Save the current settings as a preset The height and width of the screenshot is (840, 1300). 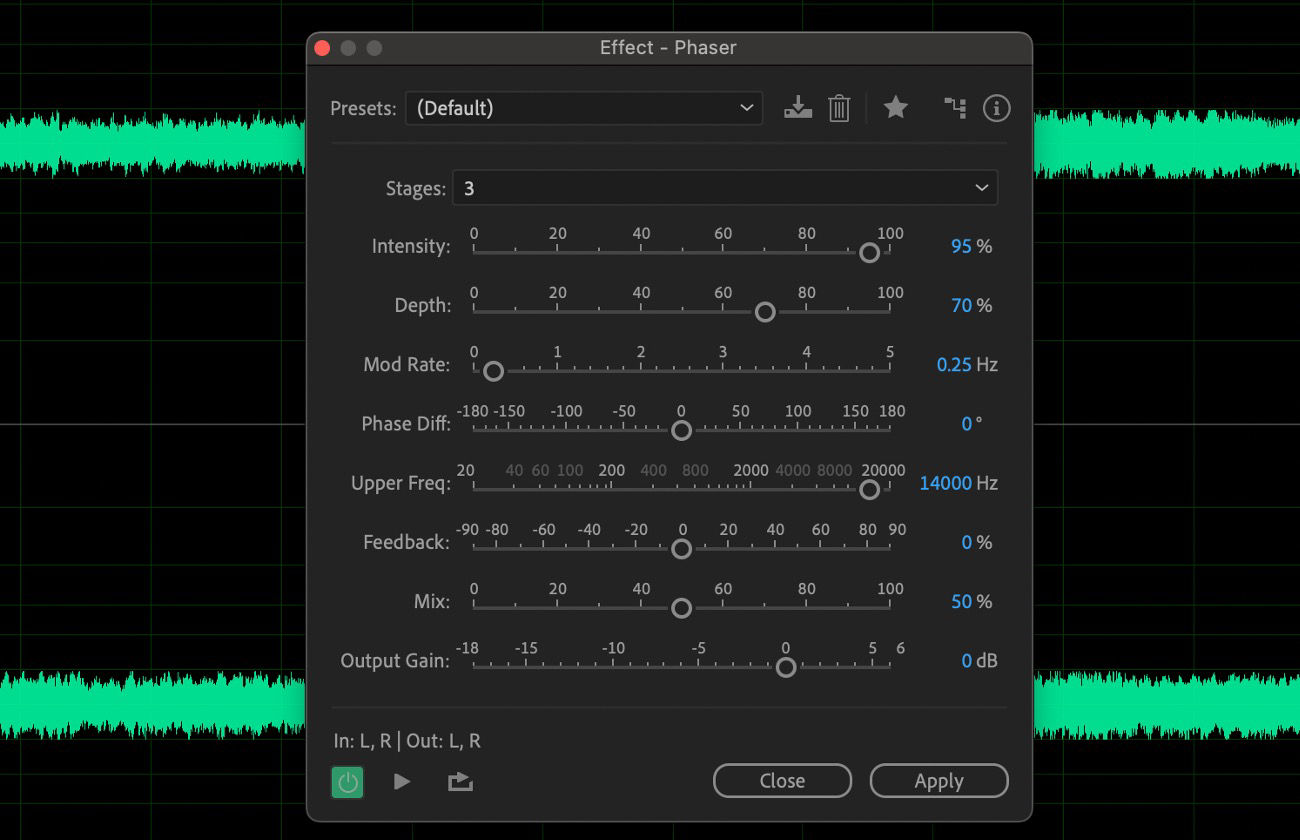(x=797, y=108)
